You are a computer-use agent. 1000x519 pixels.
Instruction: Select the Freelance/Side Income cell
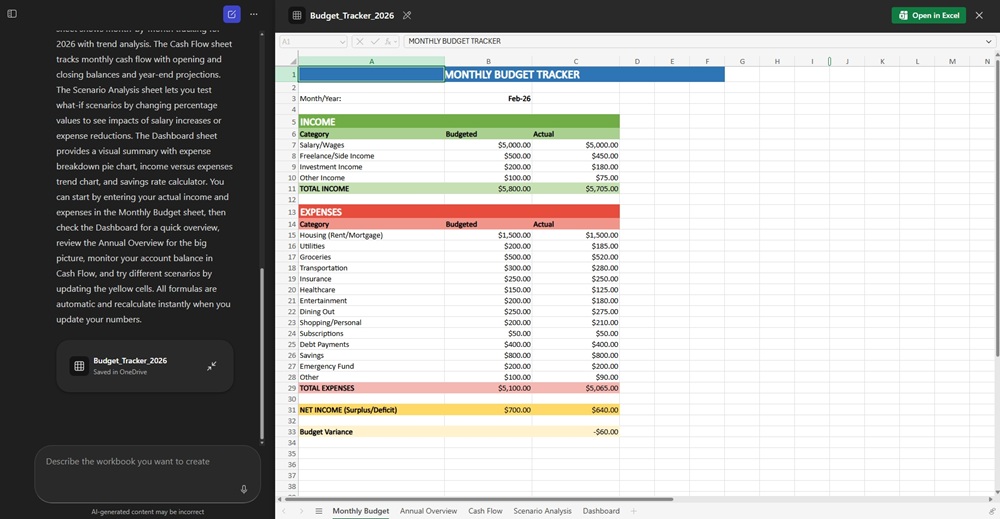[372, 156]
